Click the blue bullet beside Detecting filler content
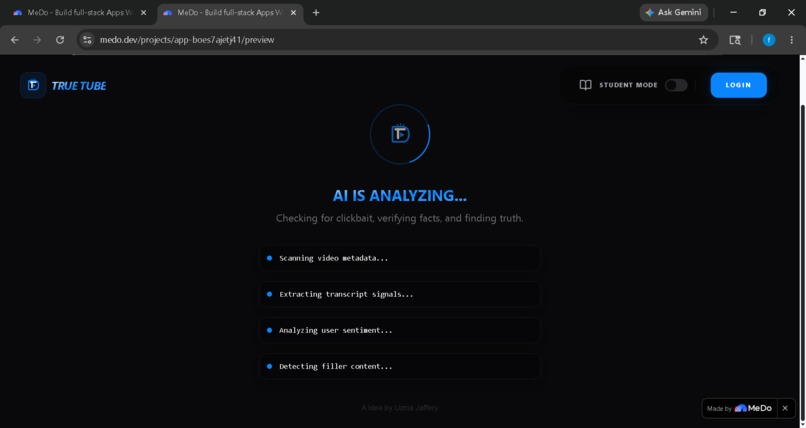 tap(269, 366)
